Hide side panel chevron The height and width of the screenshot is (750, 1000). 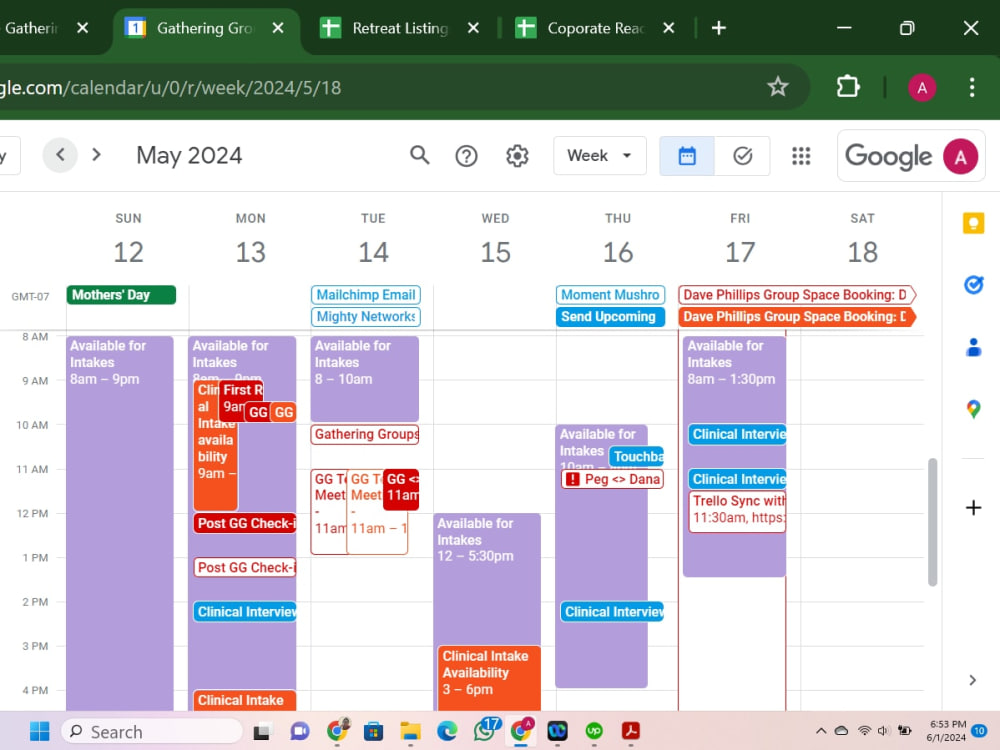[x=973, y=680]
